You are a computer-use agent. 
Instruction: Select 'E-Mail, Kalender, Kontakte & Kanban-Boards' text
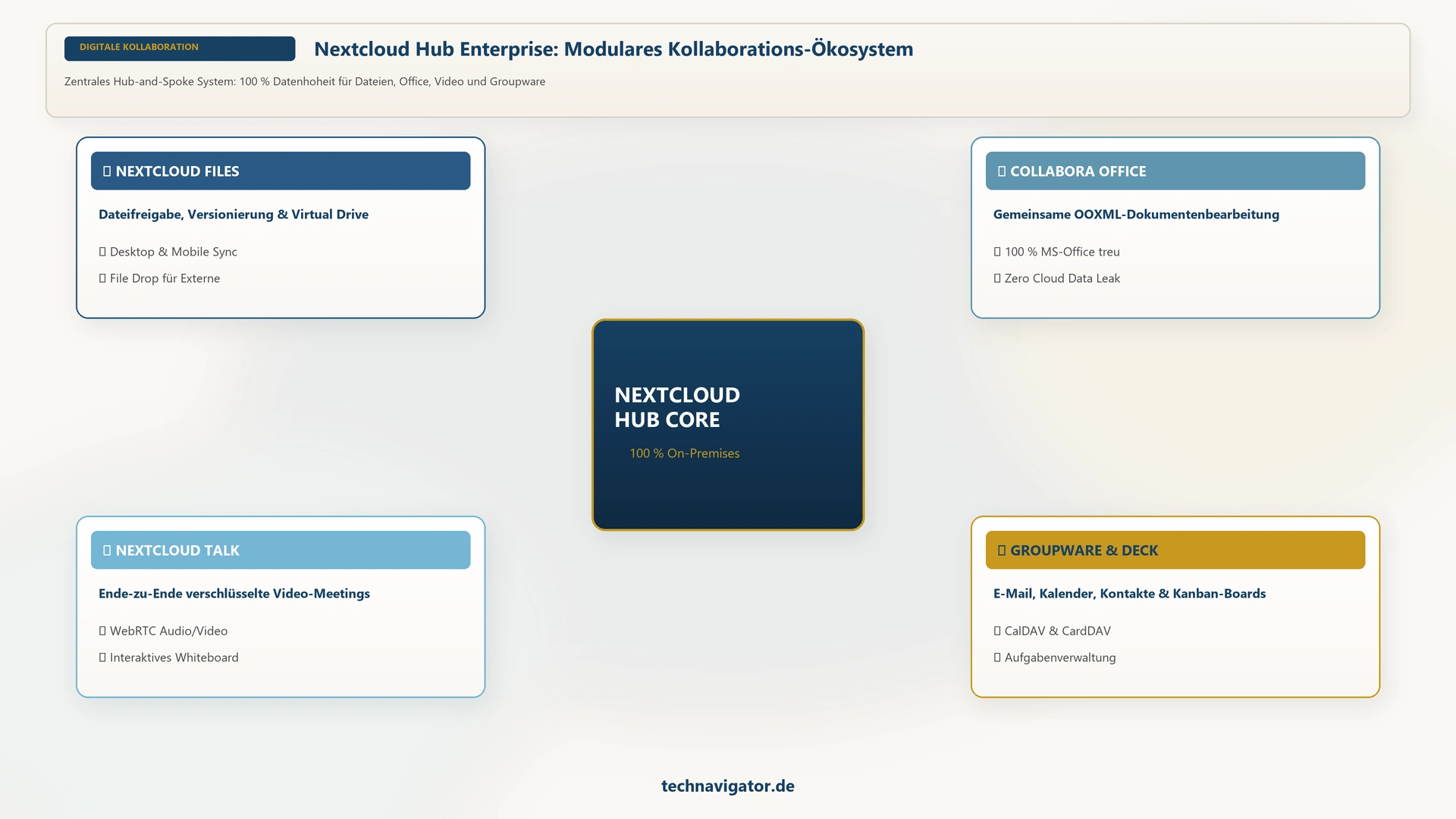pos(1130,594)
